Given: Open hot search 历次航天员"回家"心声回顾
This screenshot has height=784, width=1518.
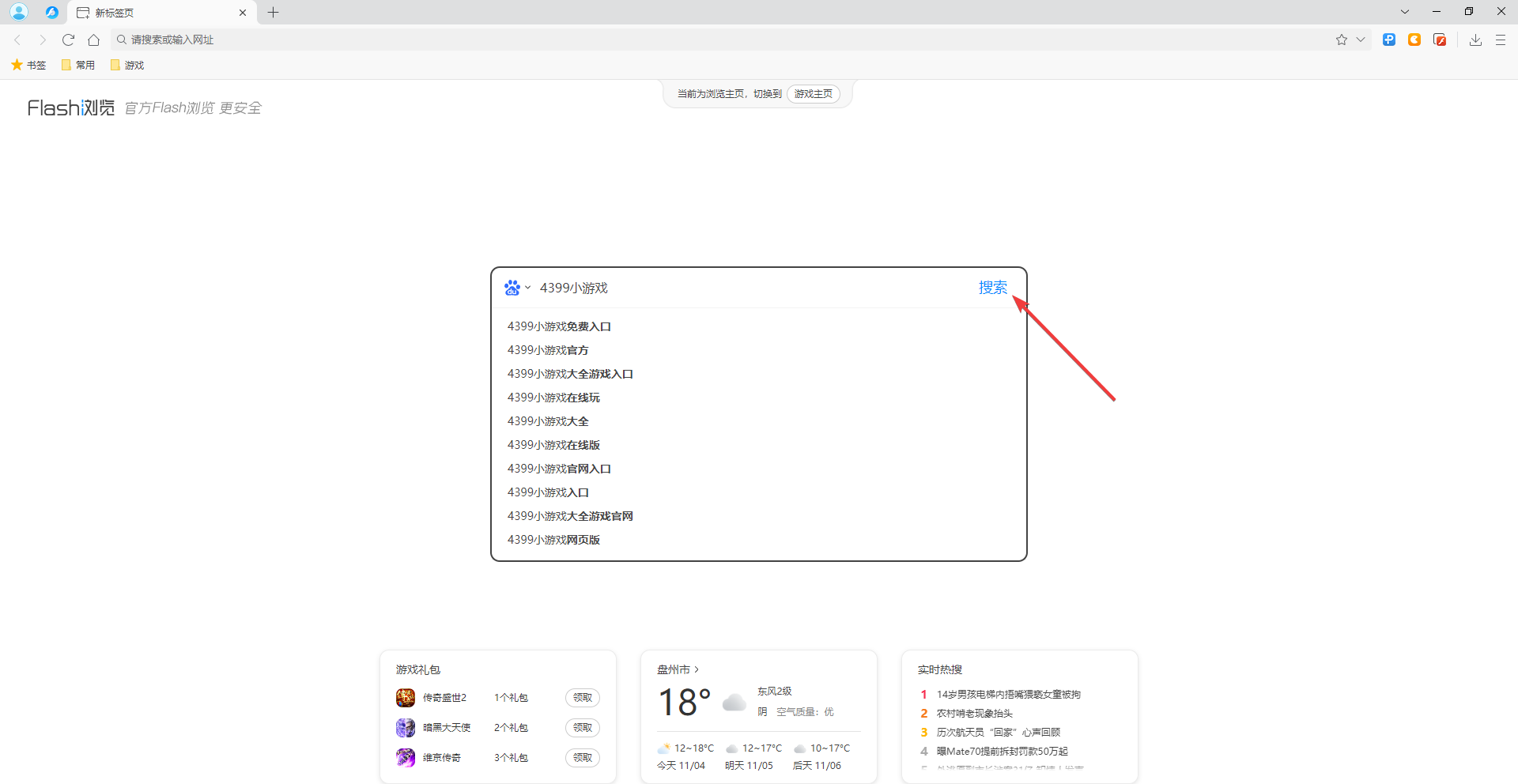Looking at the screenshot, I should [x=999, y=733].
